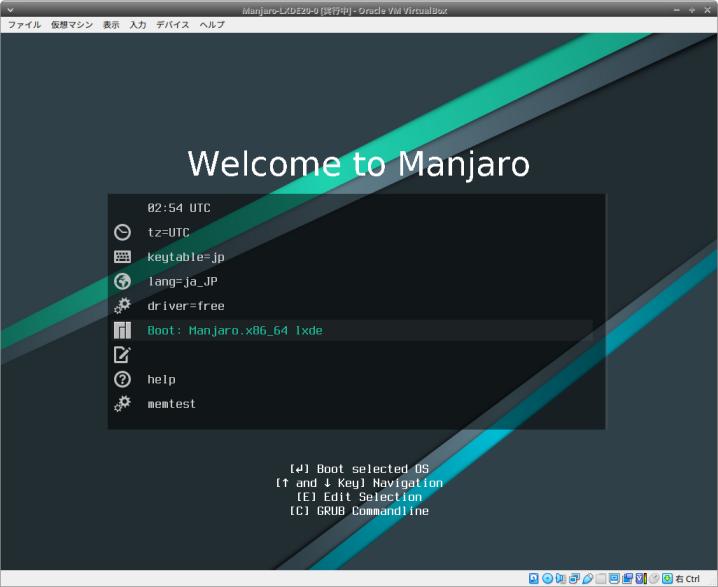Open the ファイル menu
The image size is (718, 587).
click(x=24, y=25)
